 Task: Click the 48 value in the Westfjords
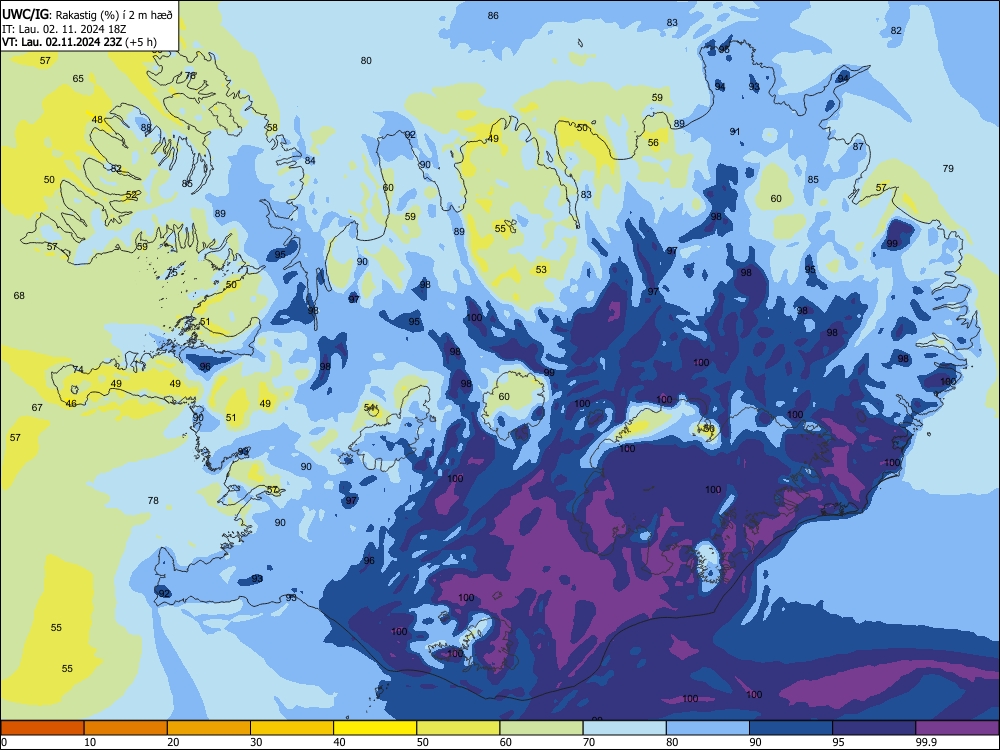tap(97, 119)
